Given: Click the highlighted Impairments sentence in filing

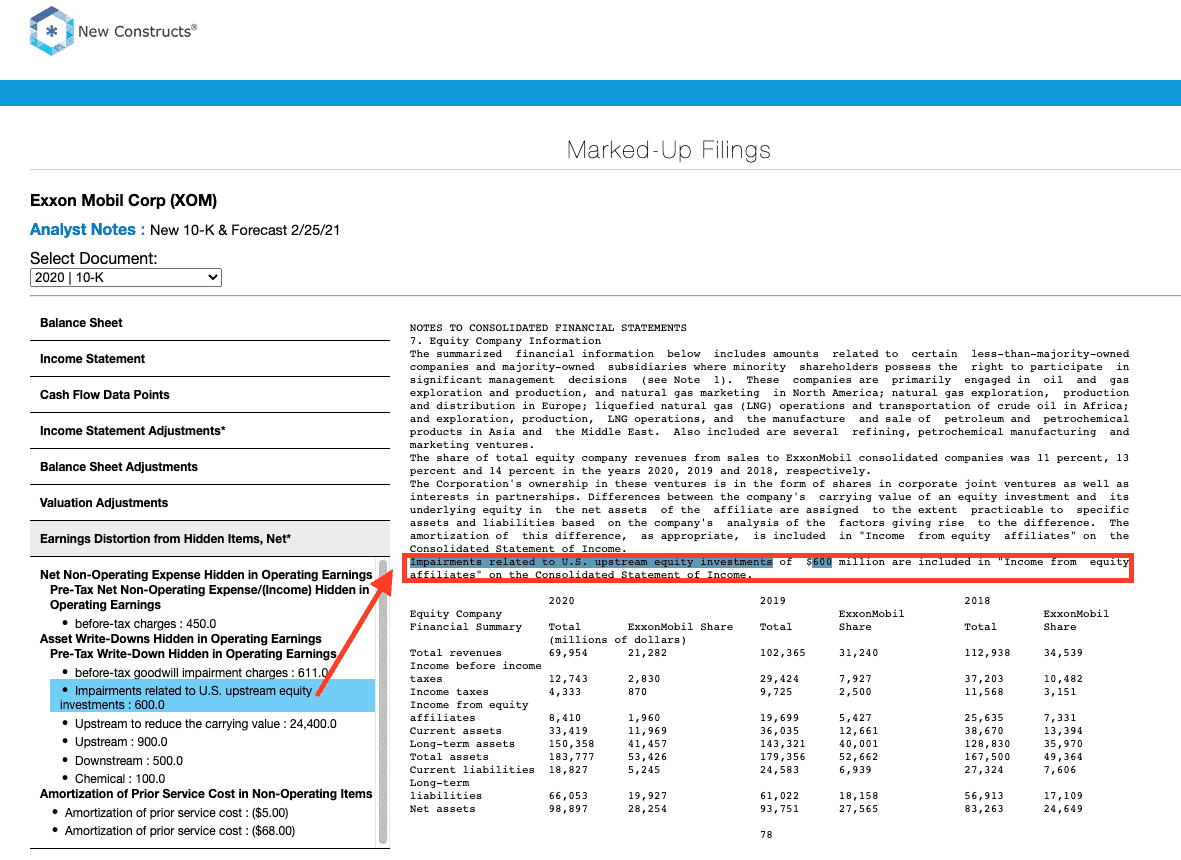Looking at the screenshot, I should pos(591,562).
